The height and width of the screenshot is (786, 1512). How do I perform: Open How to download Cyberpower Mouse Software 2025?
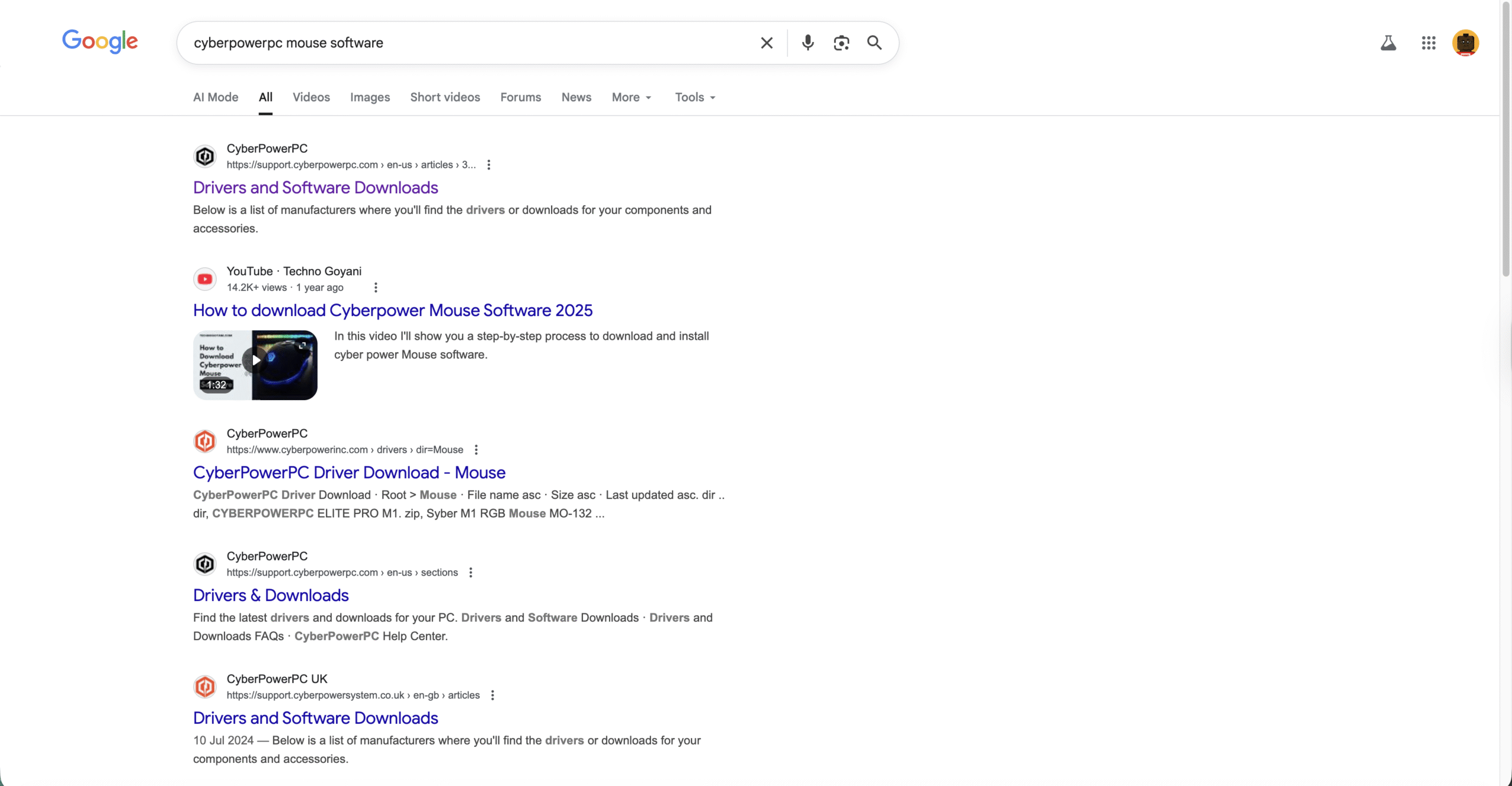coord(392,310)
